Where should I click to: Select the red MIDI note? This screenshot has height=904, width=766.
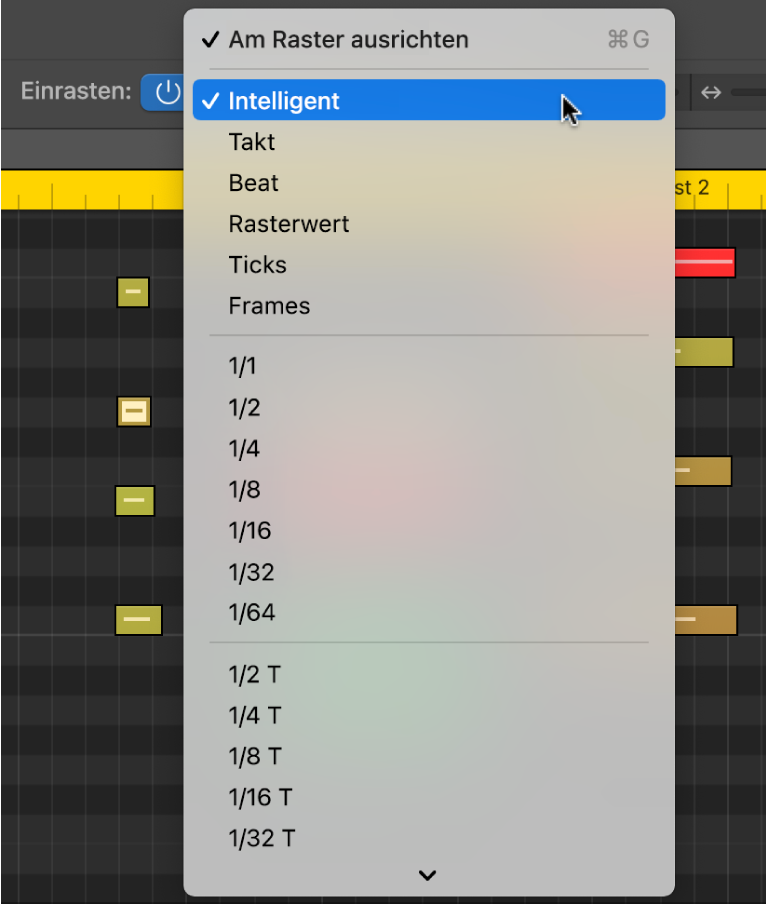click(706, 263)
